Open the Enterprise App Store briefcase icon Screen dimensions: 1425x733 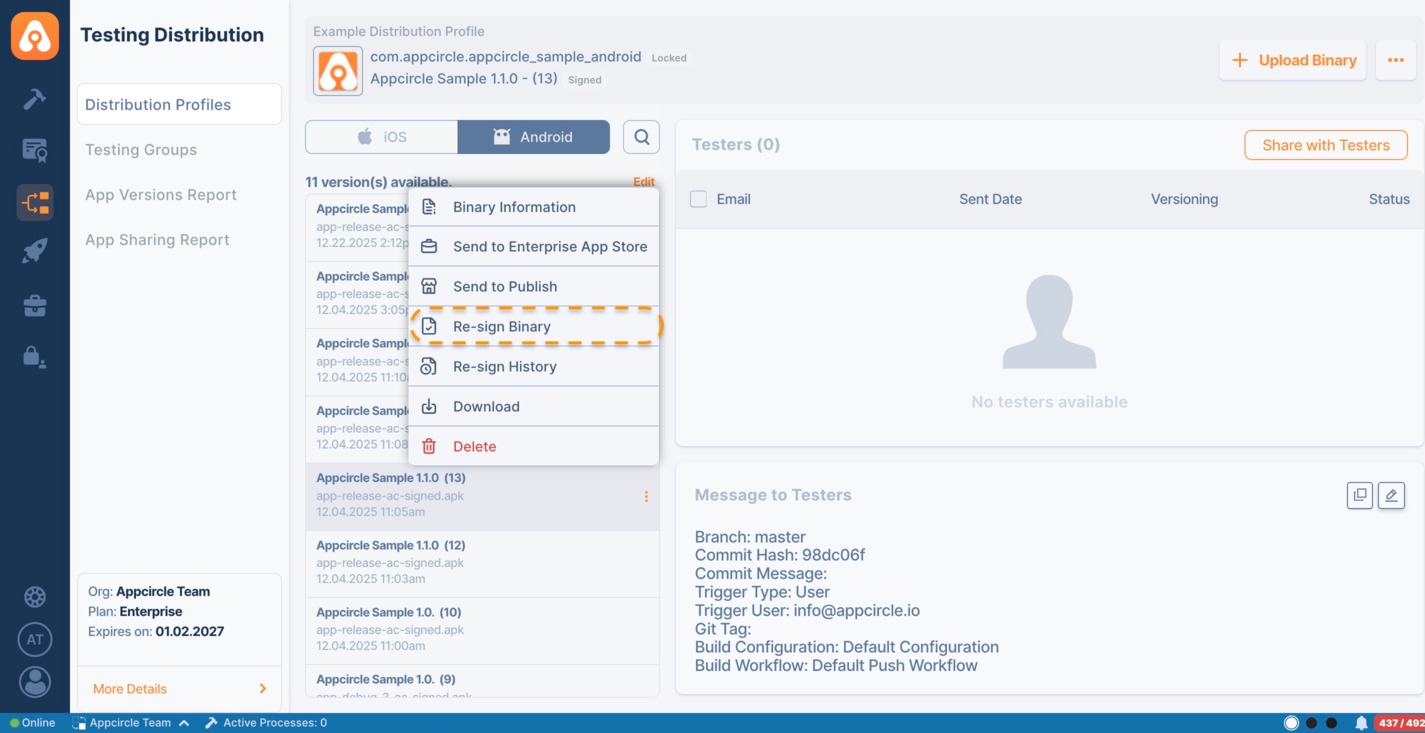click(34, 305)
